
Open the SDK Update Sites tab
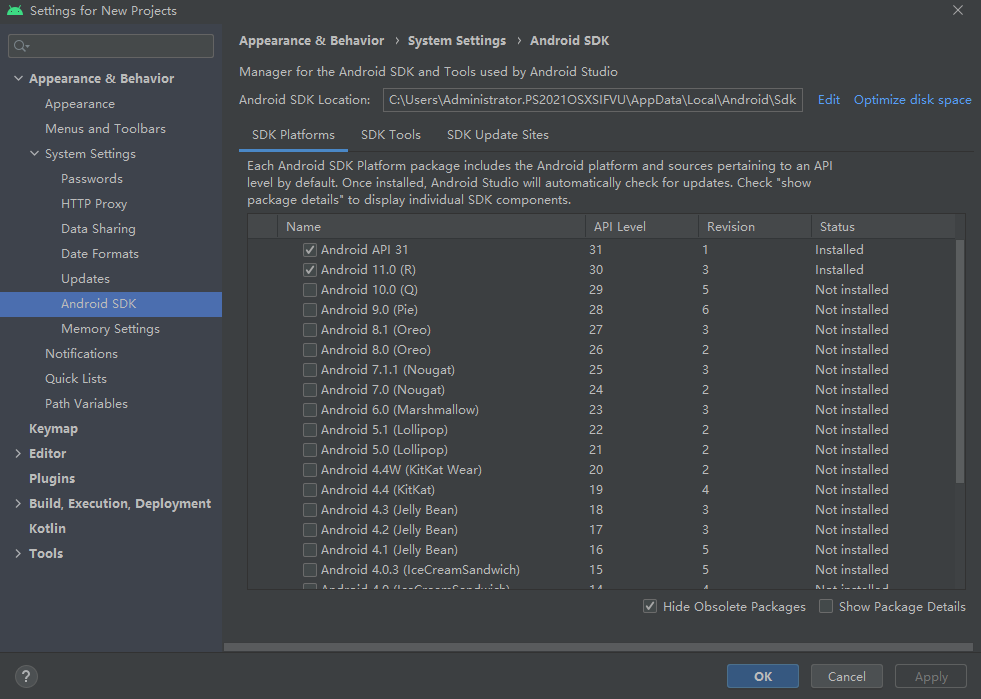(497, 135)
